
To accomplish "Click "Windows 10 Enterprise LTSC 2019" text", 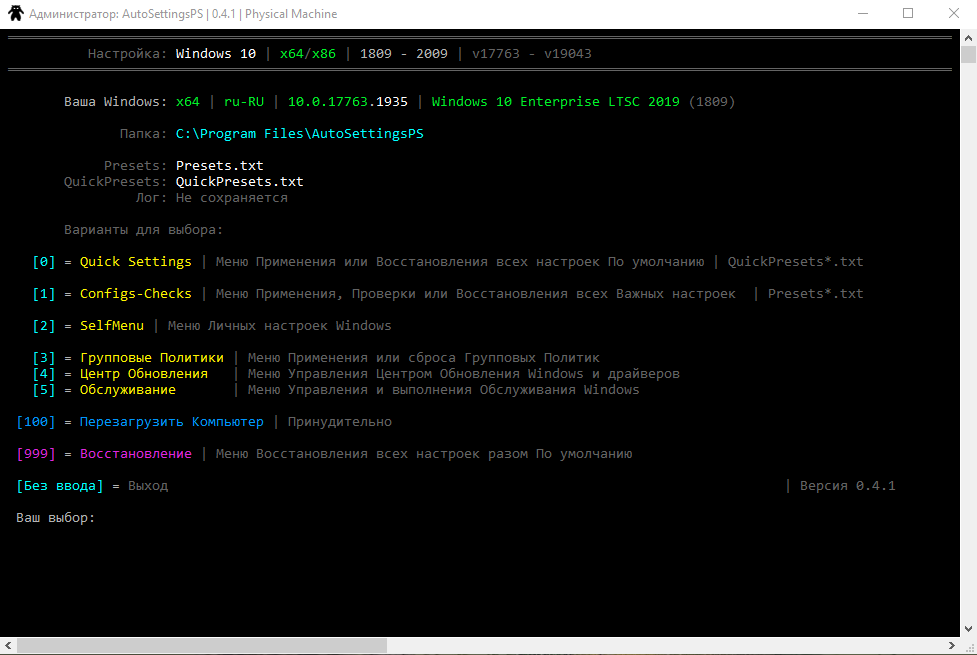I will click(x=555, y=102).
